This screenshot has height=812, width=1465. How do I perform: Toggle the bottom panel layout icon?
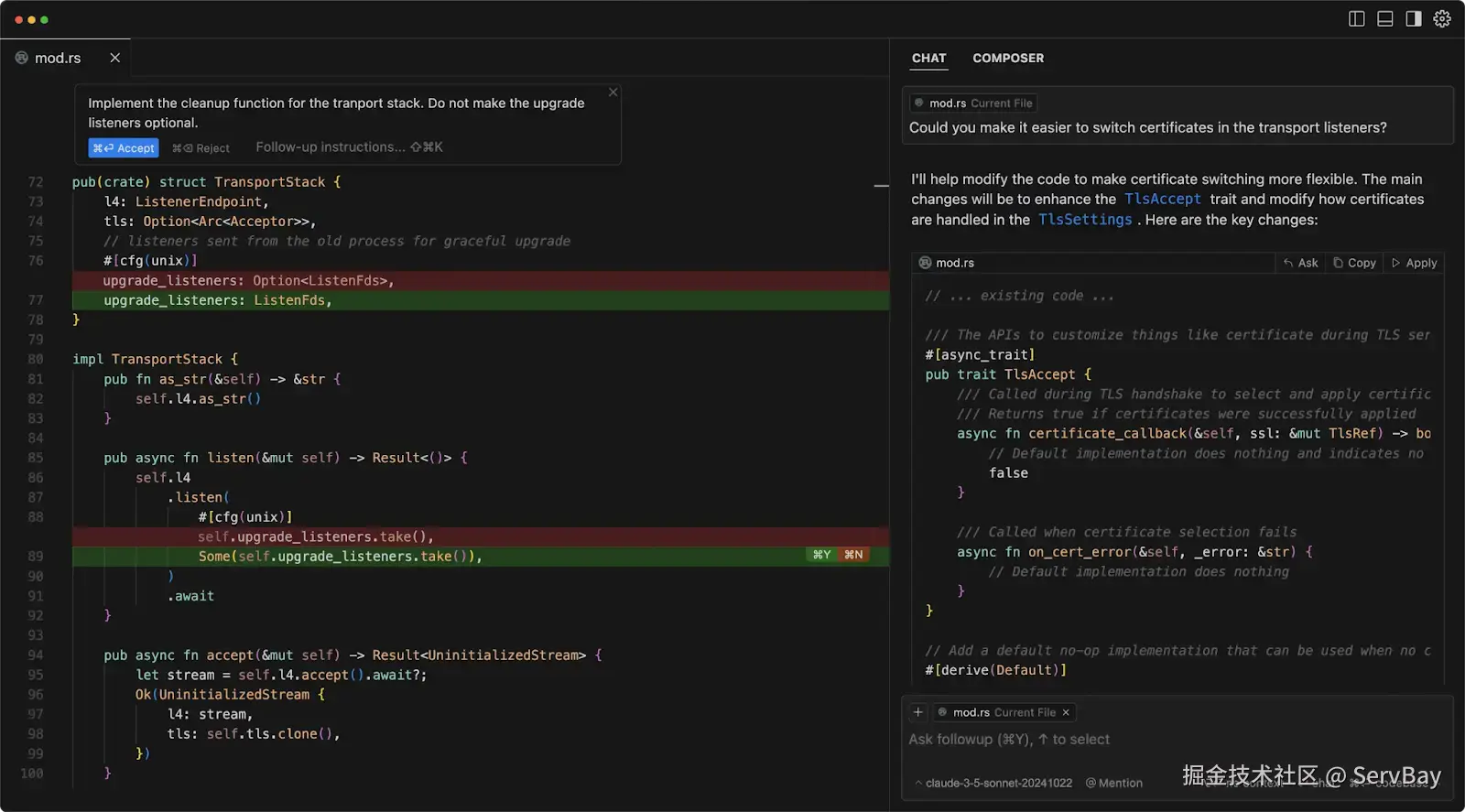click(x=1385, y=19)
